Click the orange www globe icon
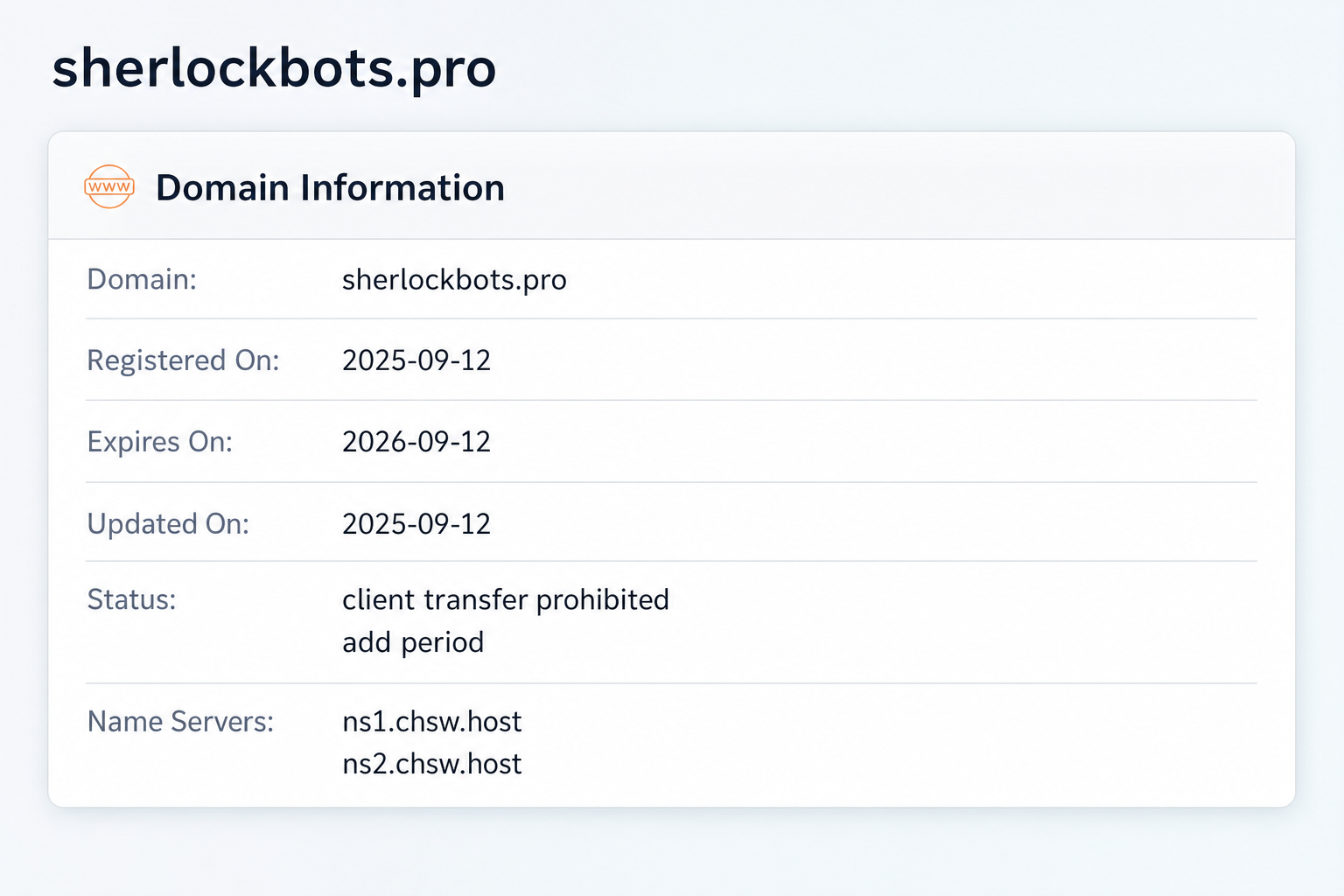1344x896 pixels. pos(109,186)
